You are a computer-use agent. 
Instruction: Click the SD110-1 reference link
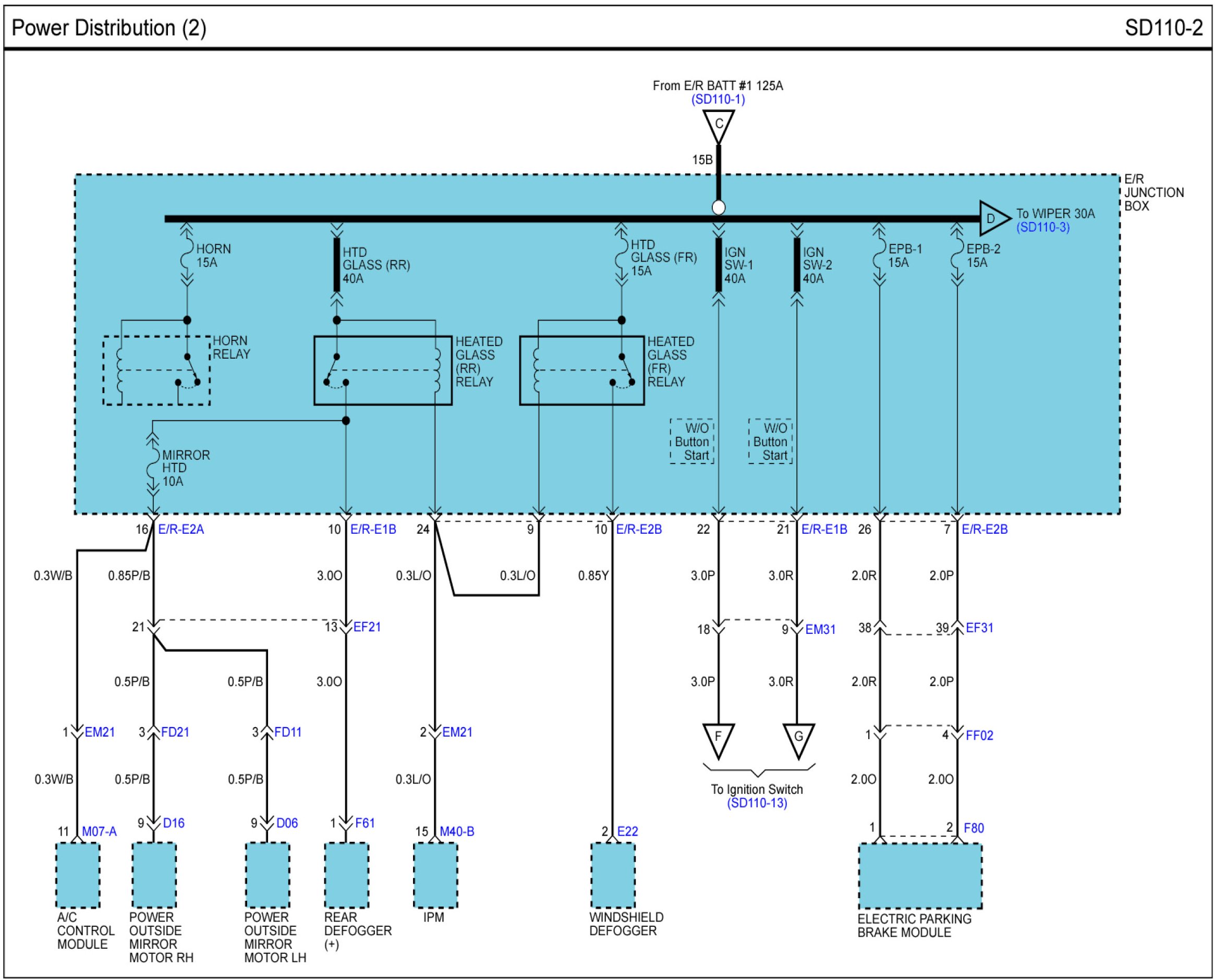(x=718, y=100)
